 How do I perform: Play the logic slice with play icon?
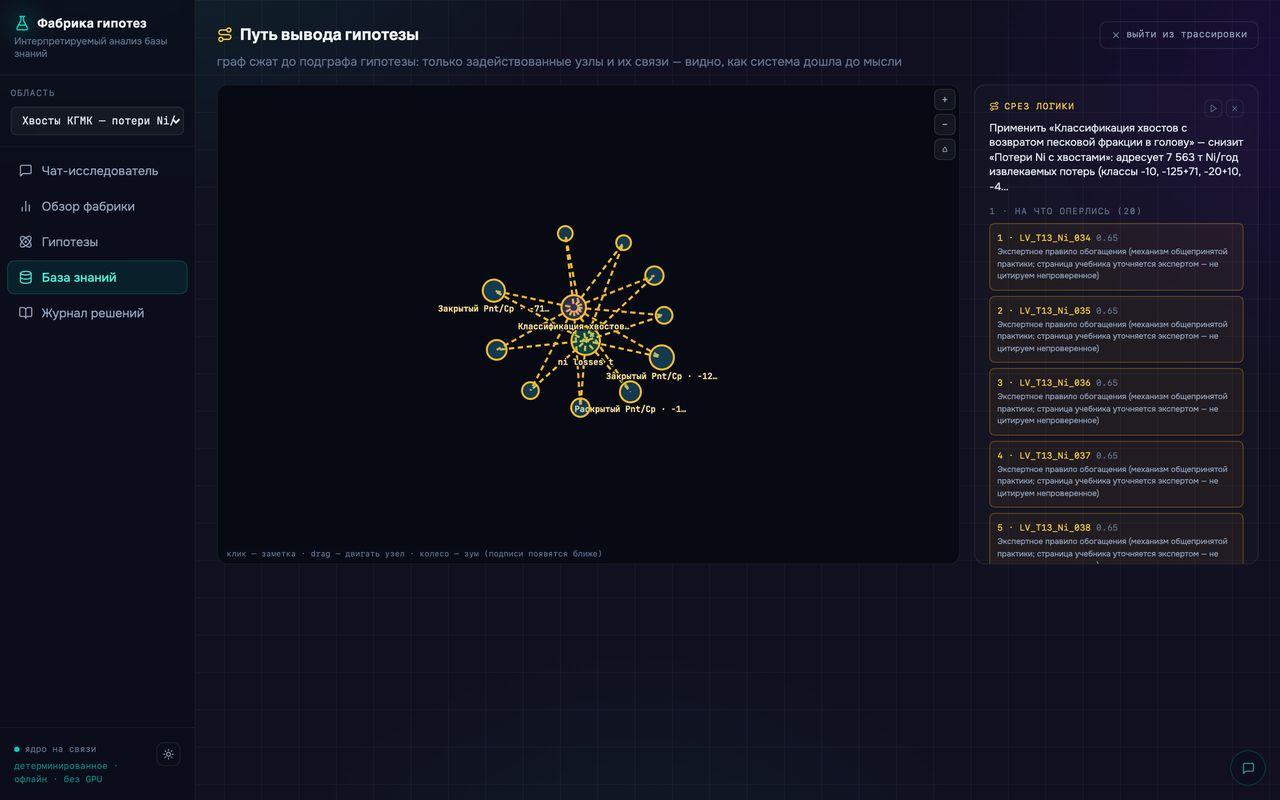point(1213,108)
